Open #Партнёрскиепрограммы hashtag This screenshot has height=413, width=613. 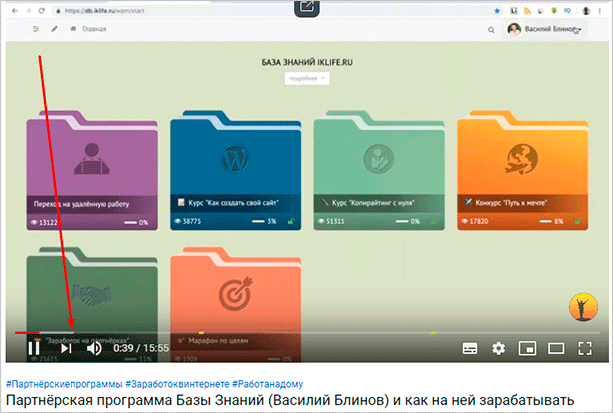pyautogui.click(x=64, y=384)
